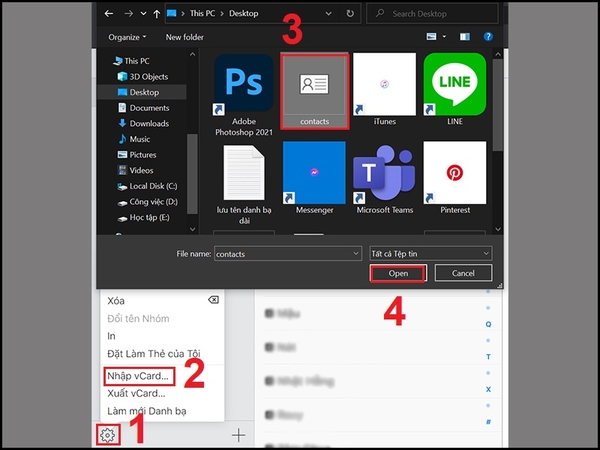This screenshot has height=450, width=600.
Task: Click the Open button
Action: [398, 273]
